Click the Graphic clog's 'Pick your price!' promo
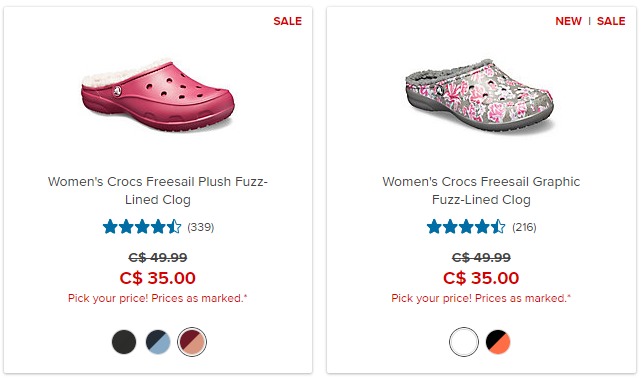Viewport: 642px width, 380px height. (x=481, y=298)
